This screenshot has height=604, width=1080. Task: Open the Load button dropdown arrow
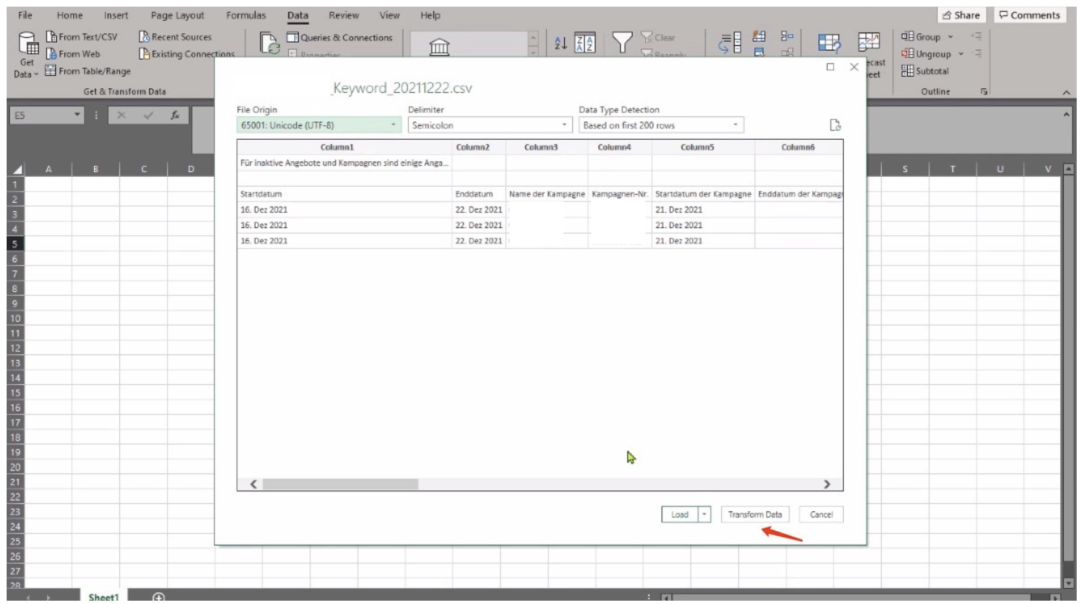[704, 514]
